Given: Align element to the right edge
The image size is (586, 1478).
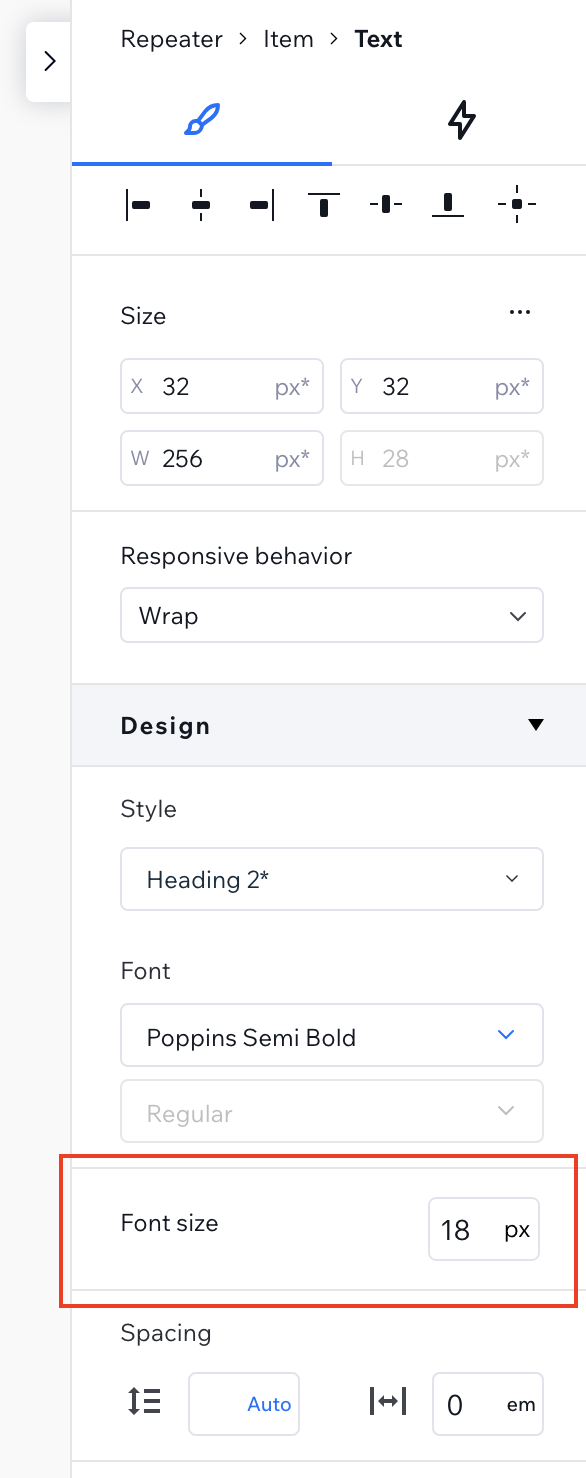Looking at the screenshot, I should point(262,205).
